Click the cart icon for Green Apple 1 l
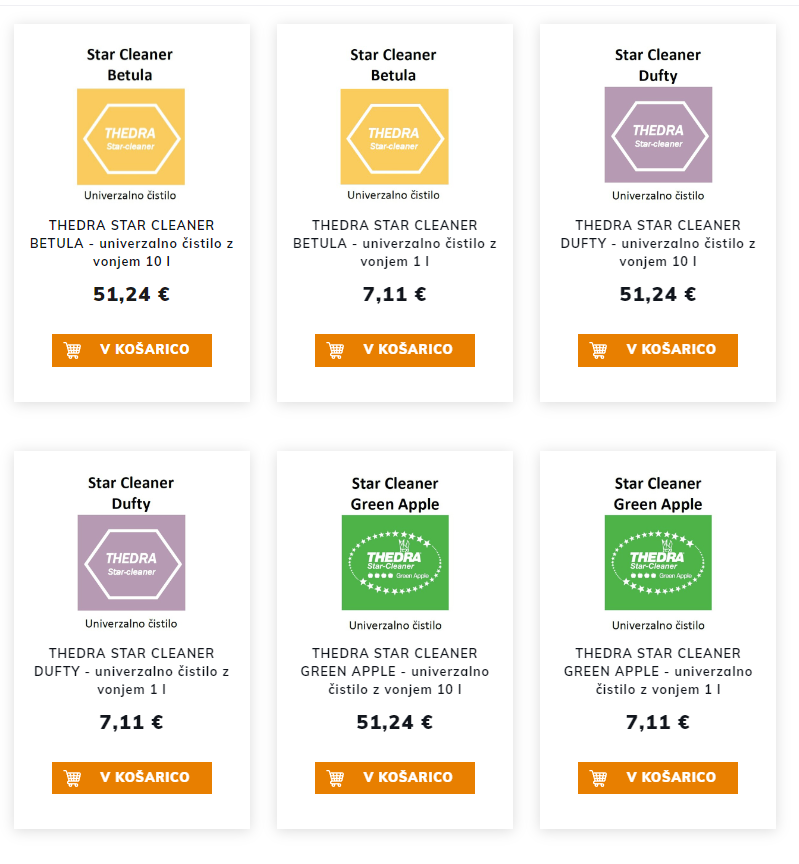This screenshot has width=799, height=864. [599, 778]
